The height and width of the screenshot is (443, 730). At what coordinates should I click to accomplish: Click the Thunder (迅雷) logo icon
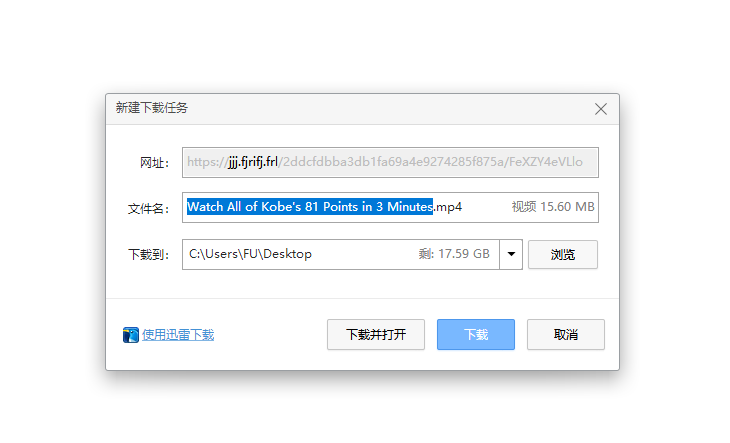130,335
